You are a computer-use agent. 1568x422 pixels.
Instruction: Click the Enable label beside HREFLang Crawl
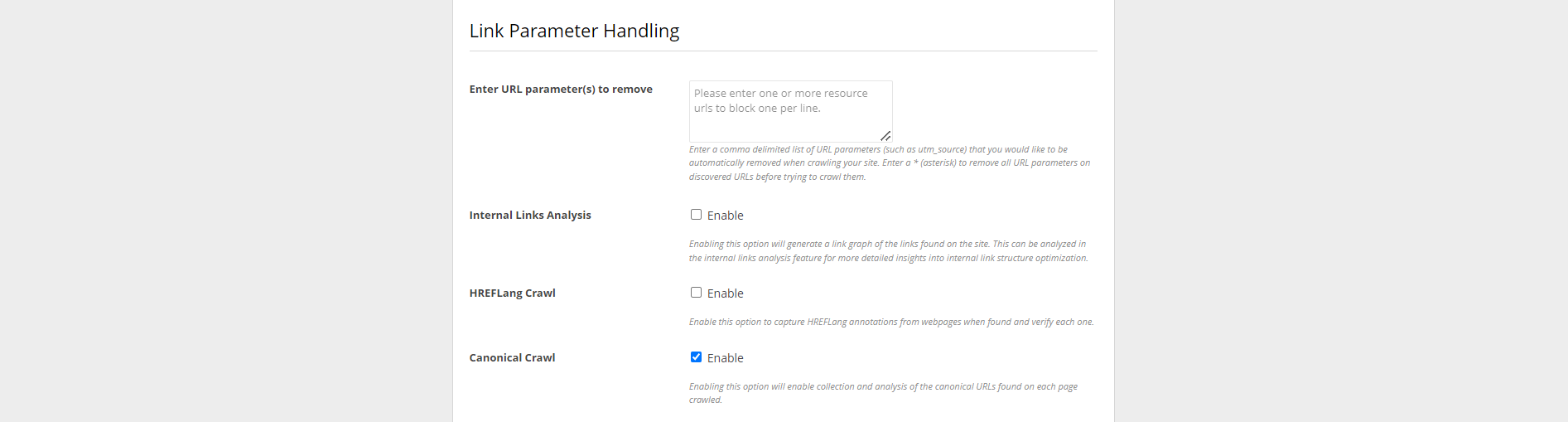point(725,293)
